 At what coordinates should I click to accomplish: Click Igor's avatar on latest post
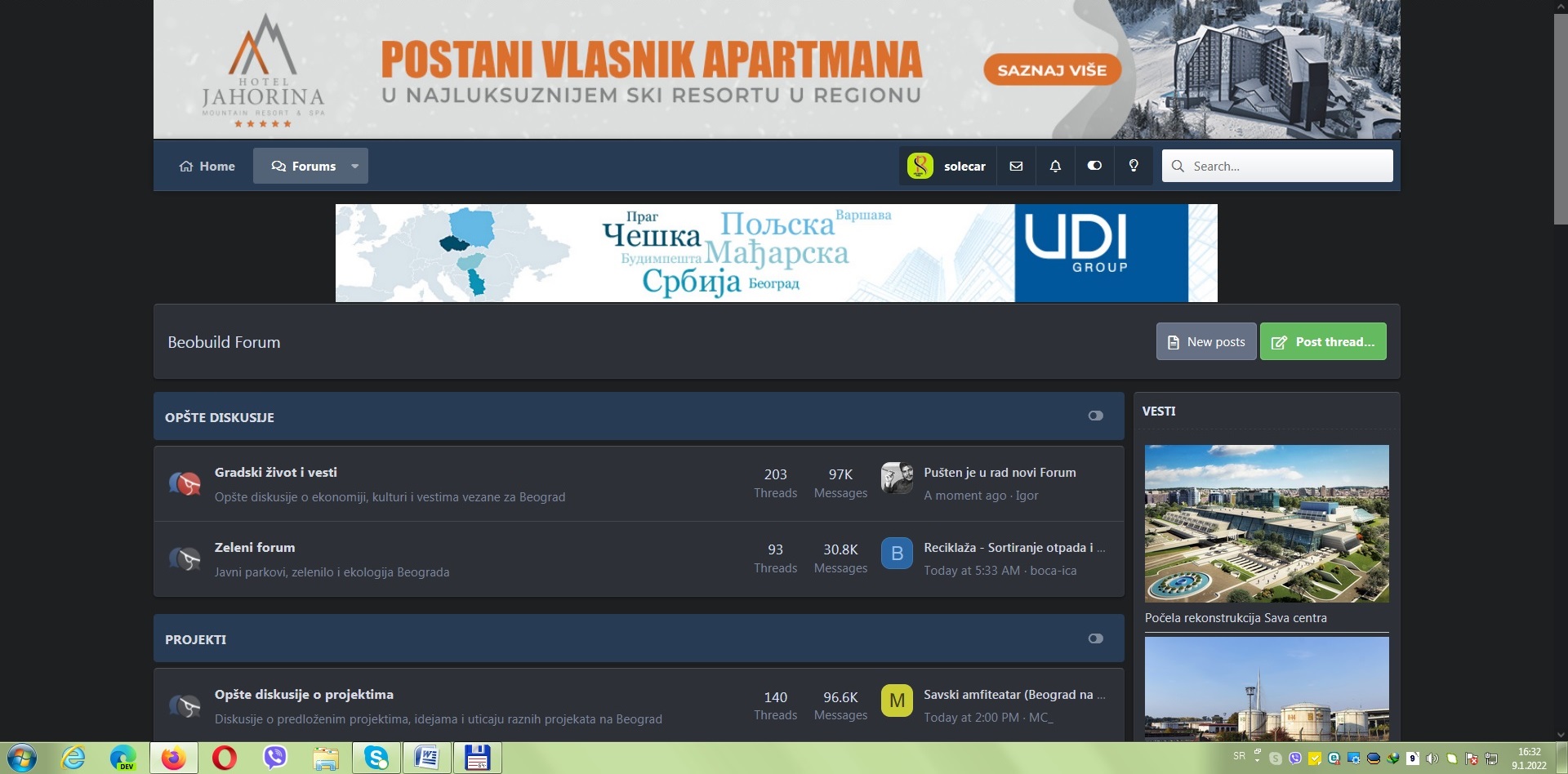tap(897, 478)
